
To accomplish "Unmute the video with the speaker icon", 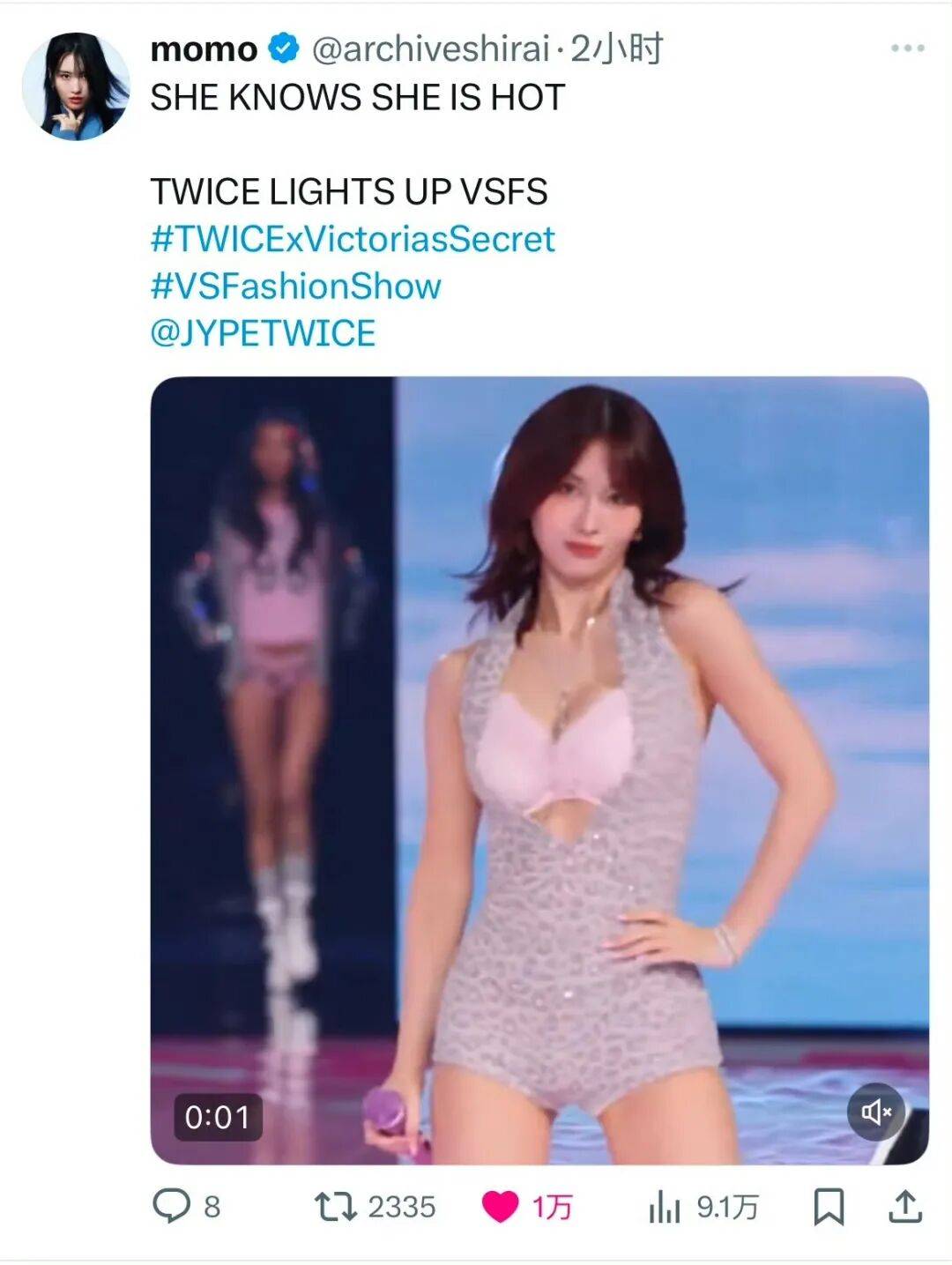I will [x=876, y=1112].
